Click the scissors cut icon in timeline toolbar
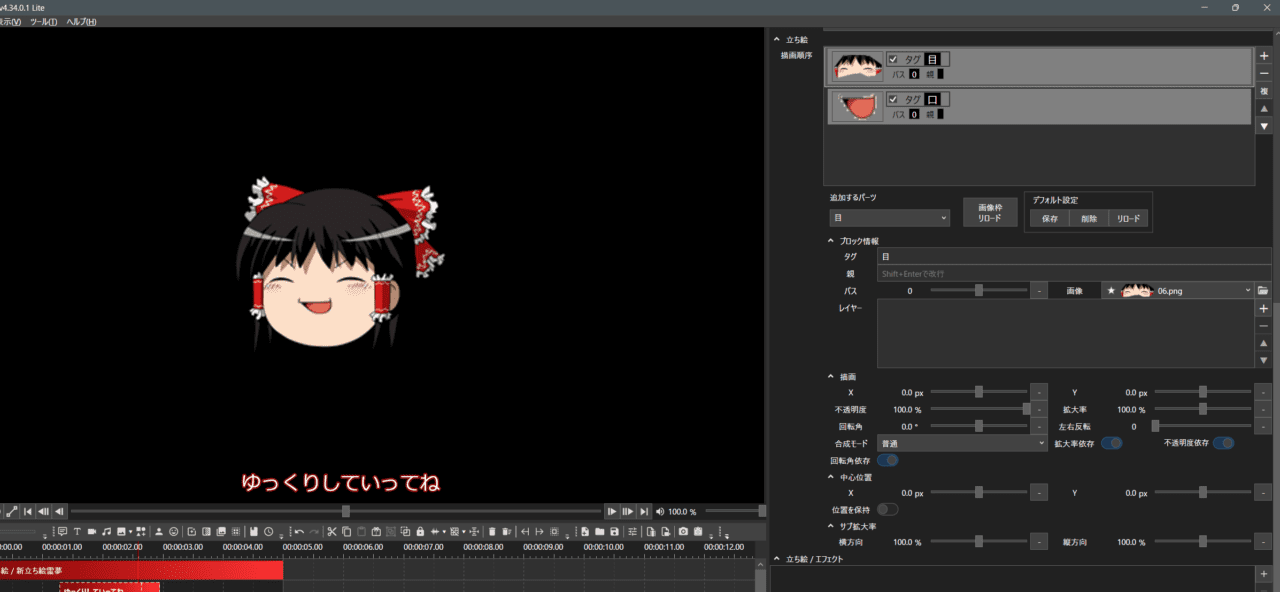1280x592 pixels. (x=332, y=531)
